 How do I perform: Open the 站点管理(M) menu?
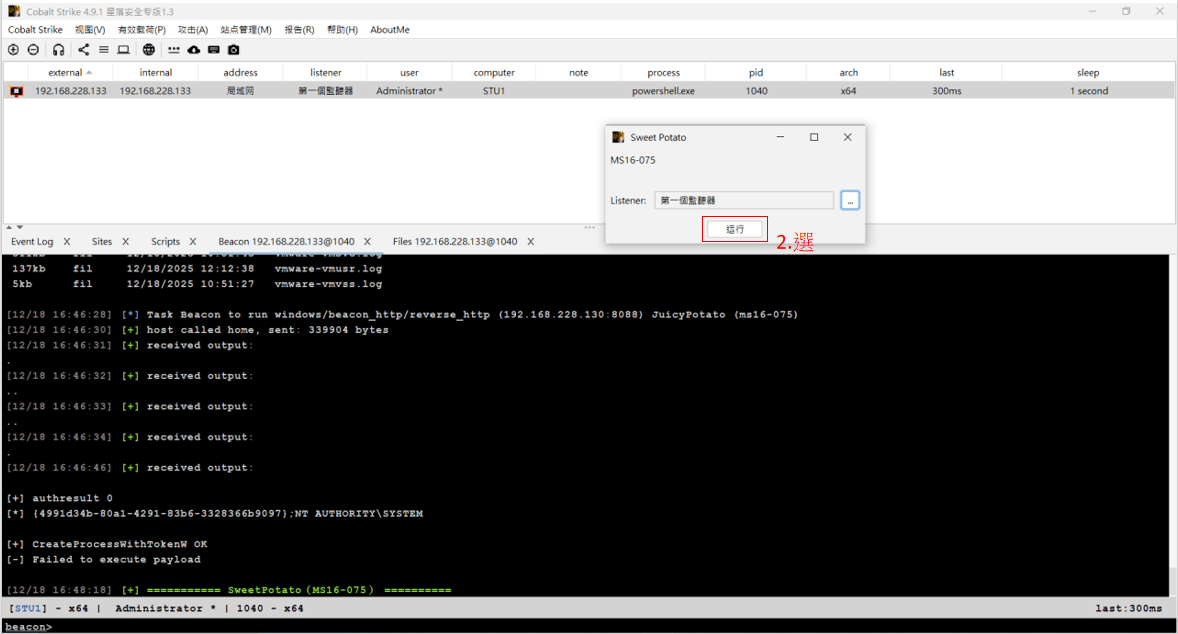(x=246, y=30)
